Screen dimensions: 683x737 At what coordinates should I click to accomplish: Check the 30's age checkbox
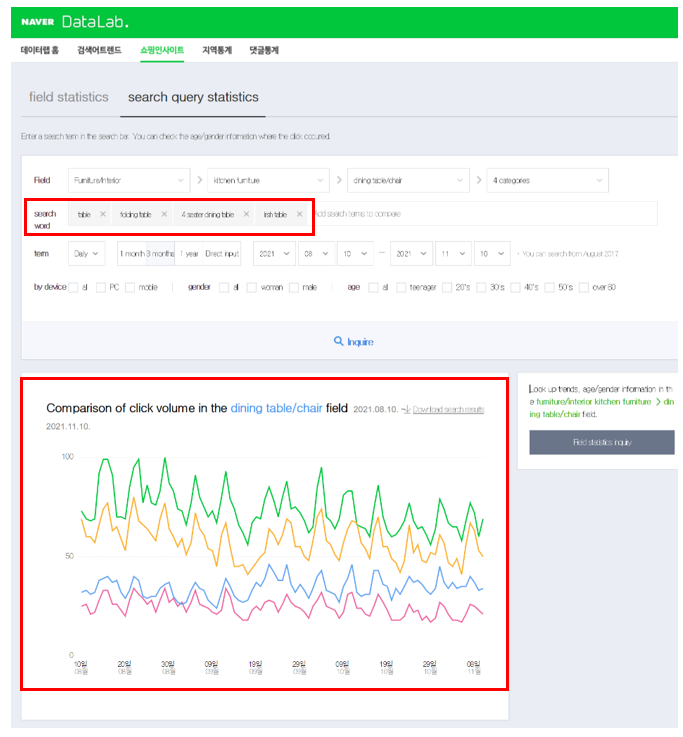pyautogui.click(x=481, y=288)
